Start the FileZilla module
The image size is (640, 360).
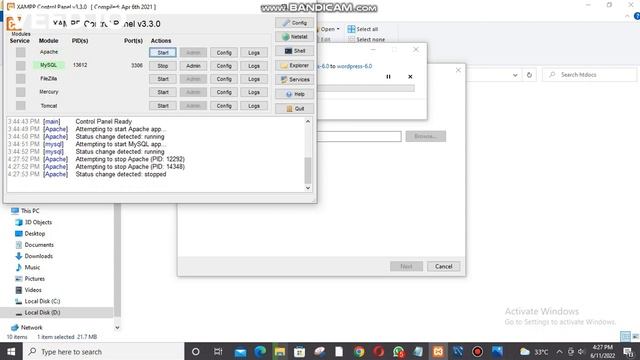point(163,79)
